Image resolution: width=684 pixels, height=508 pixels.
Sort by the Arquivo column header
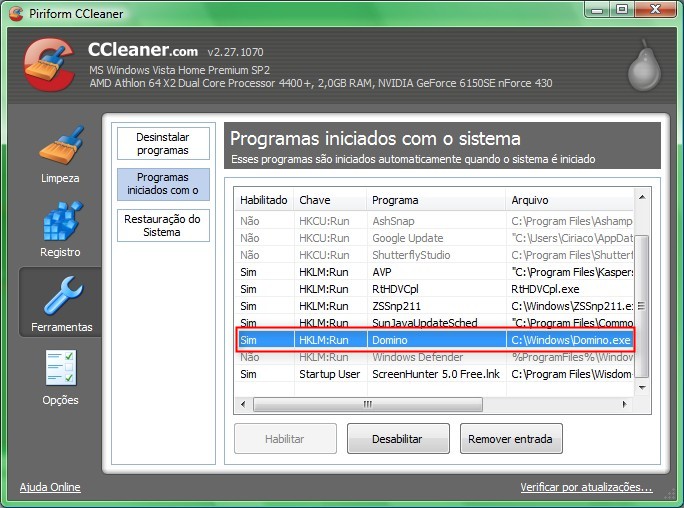tap(570, 200)
